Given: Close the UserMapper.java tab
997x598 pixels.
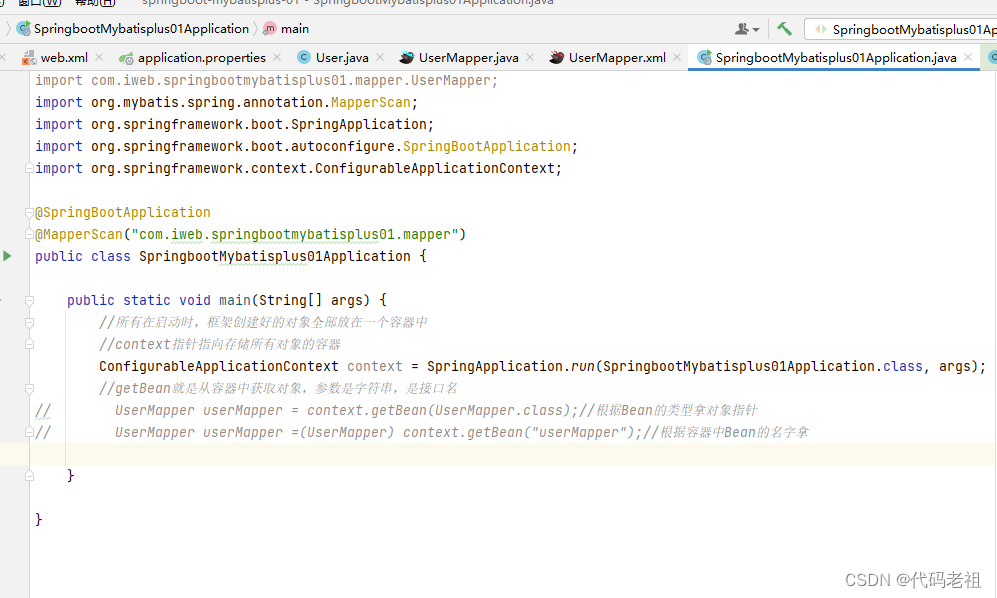Looking at the screenshot, I should pos(530,57).
